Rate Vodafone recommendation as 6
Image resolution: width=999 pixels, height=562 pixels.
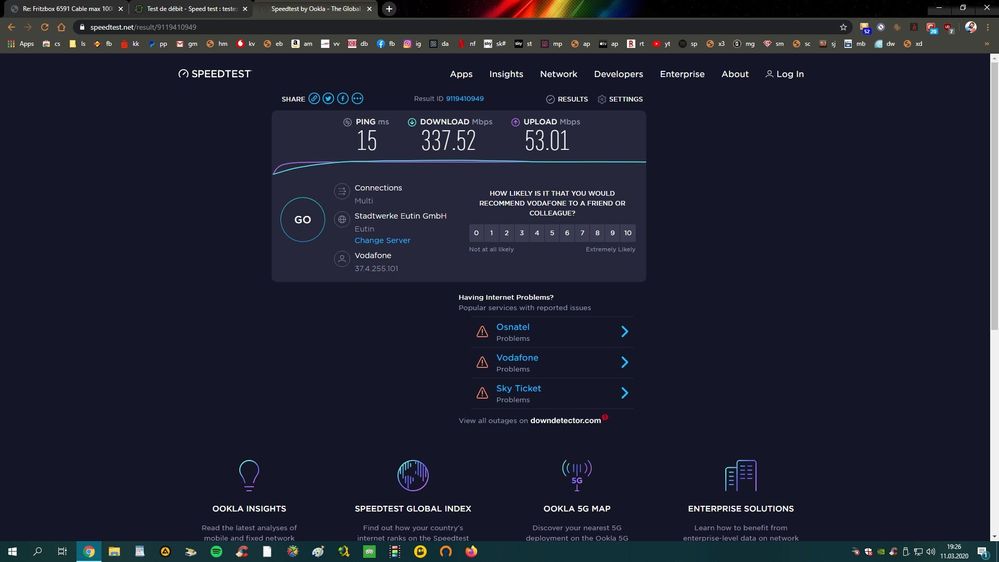coord(567,233)
